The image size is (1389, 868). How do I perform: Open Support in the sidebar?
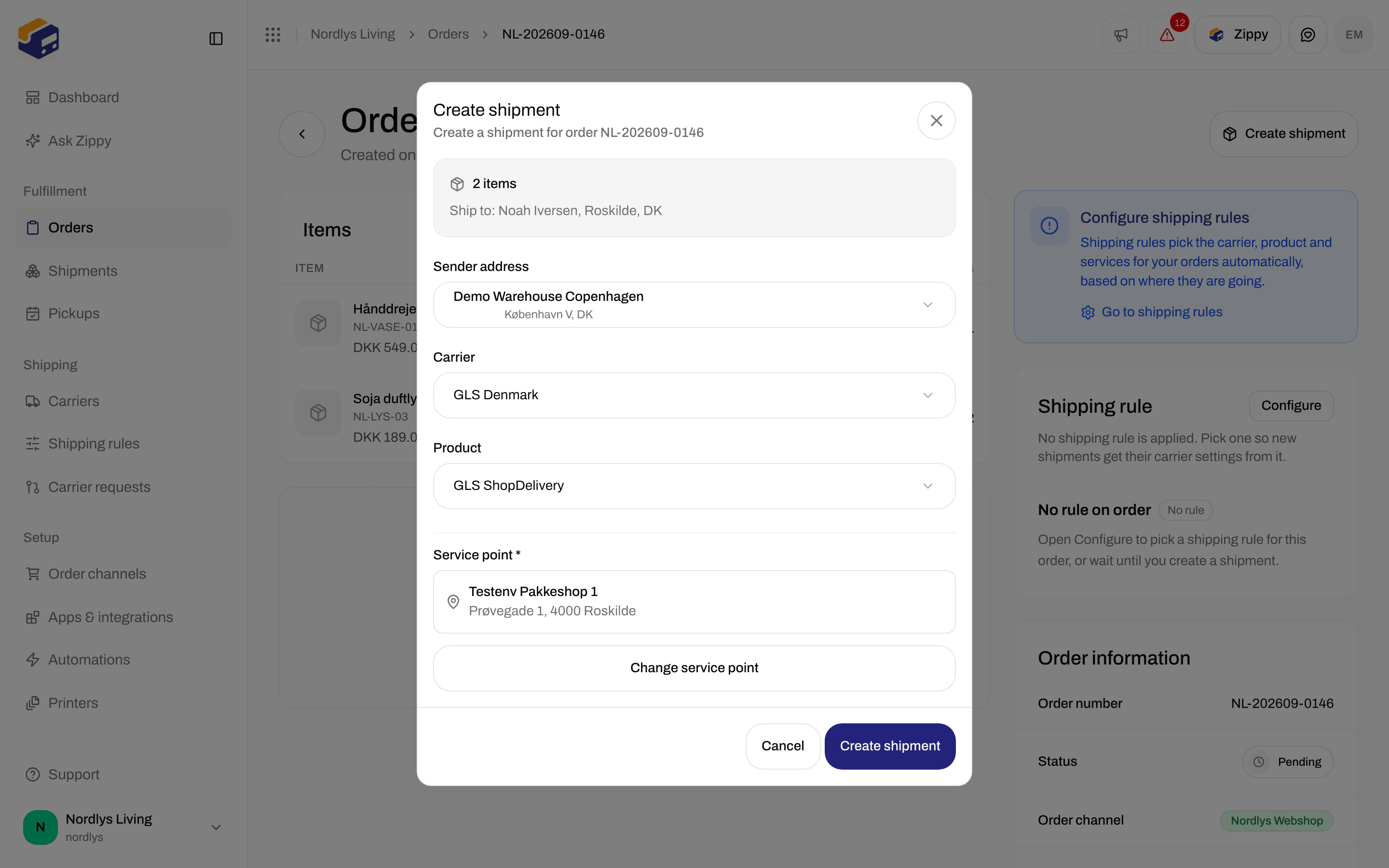click(x=123, y=775)
